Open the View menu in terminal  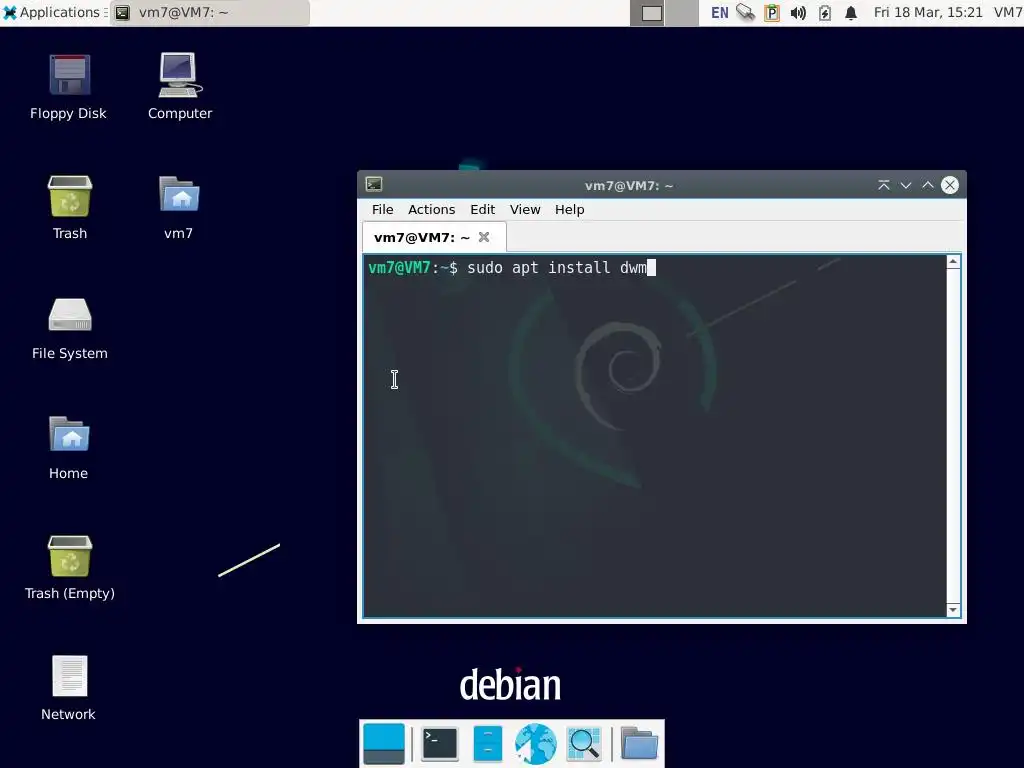coord(525,210)
